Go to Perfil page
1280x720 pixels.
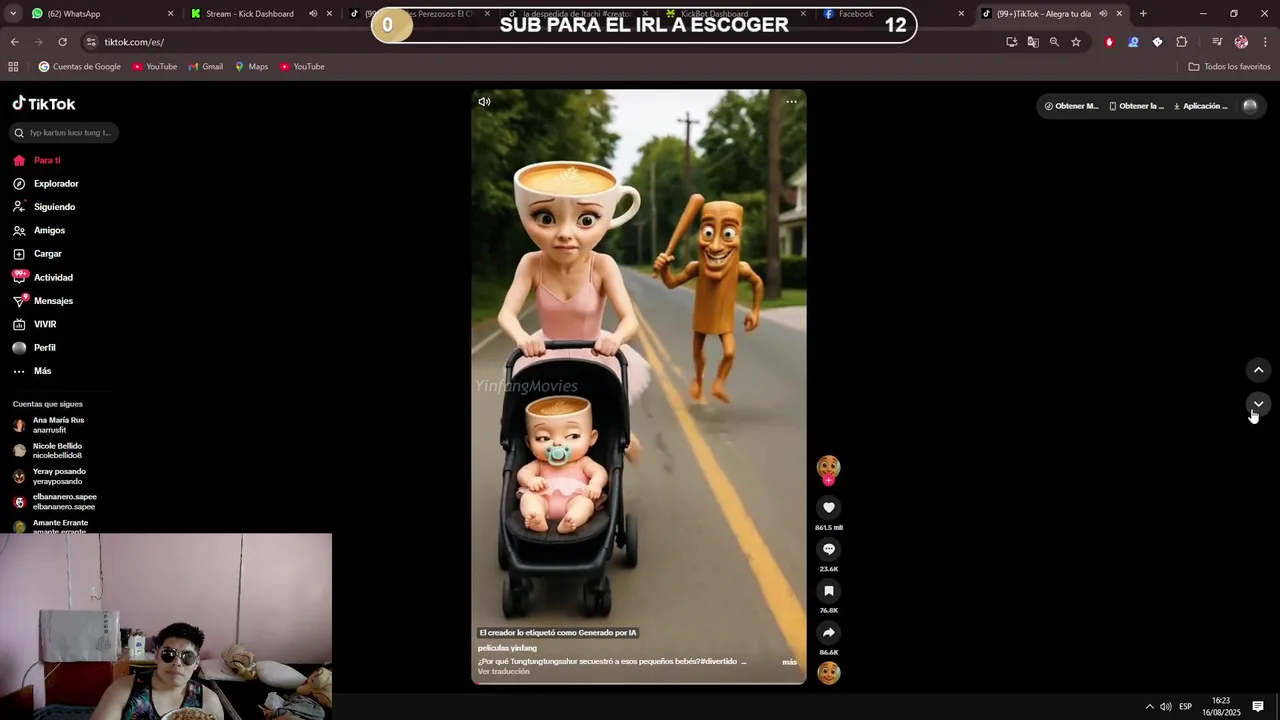pos(35,348)
